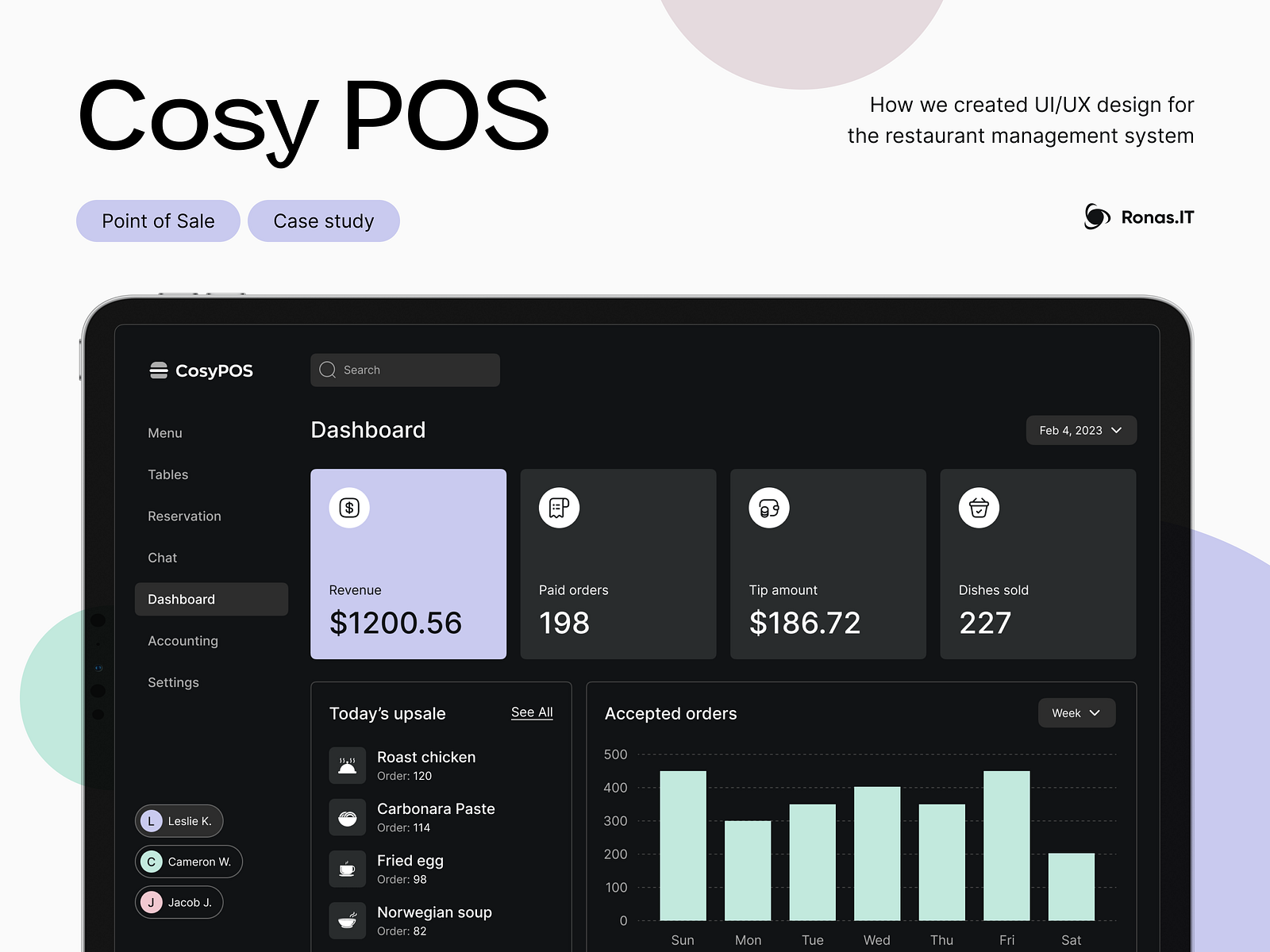
Task: Expand the Week selector in Accepted orders
Action: (x=1076, y=712)
